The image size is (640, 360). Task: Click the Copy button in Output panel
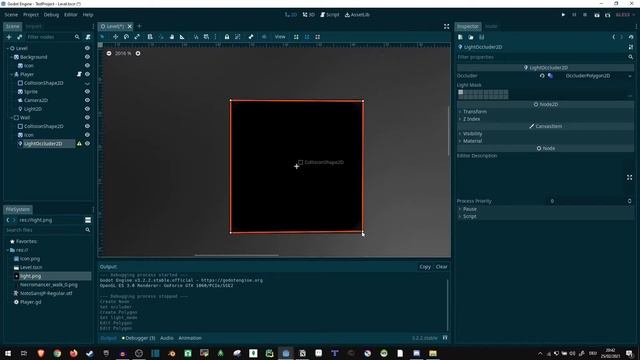[425, 267]
